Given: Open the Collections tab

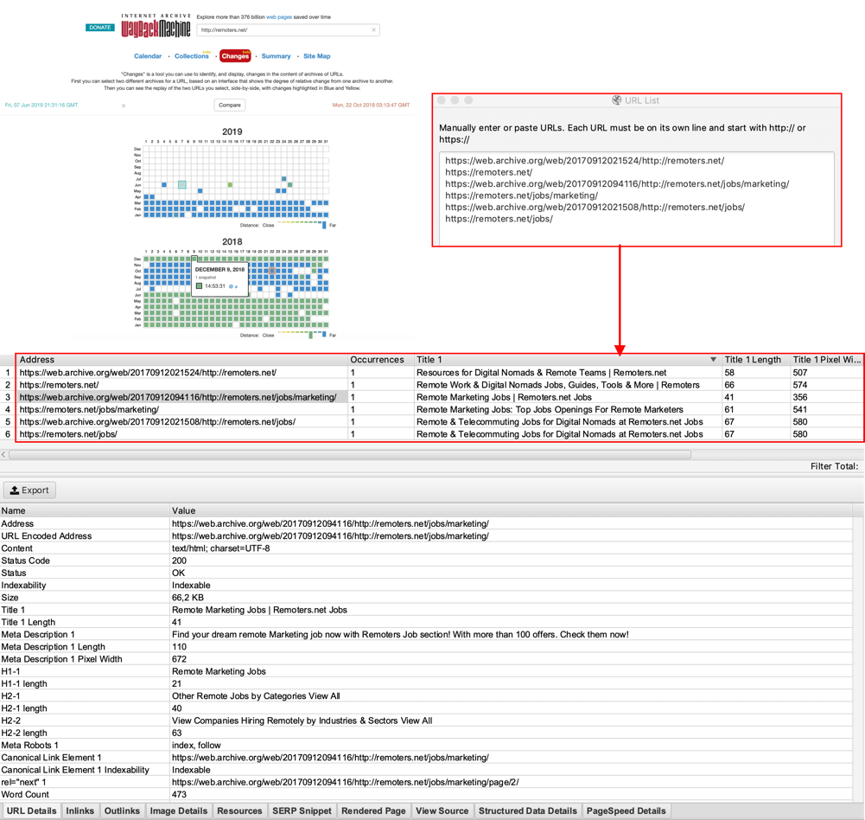Looking at the screenshot, I should click(x=192, y=57).
